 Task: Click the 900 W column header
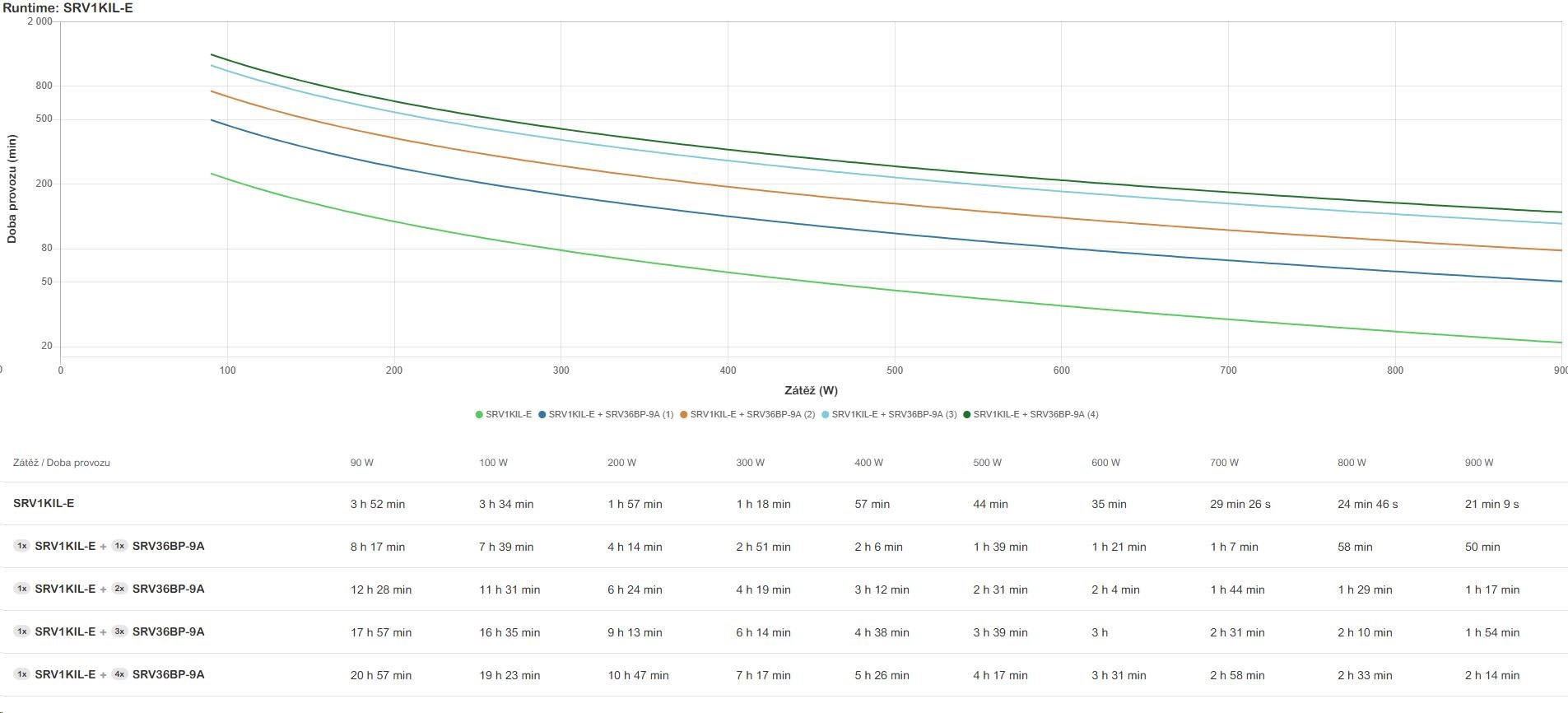(x=1478, y=463)
